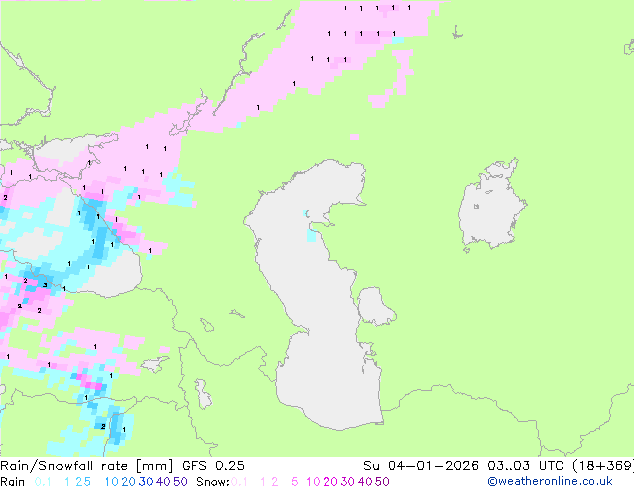
Task: Click the 'Rain' legend label
Action: point(13,482)
